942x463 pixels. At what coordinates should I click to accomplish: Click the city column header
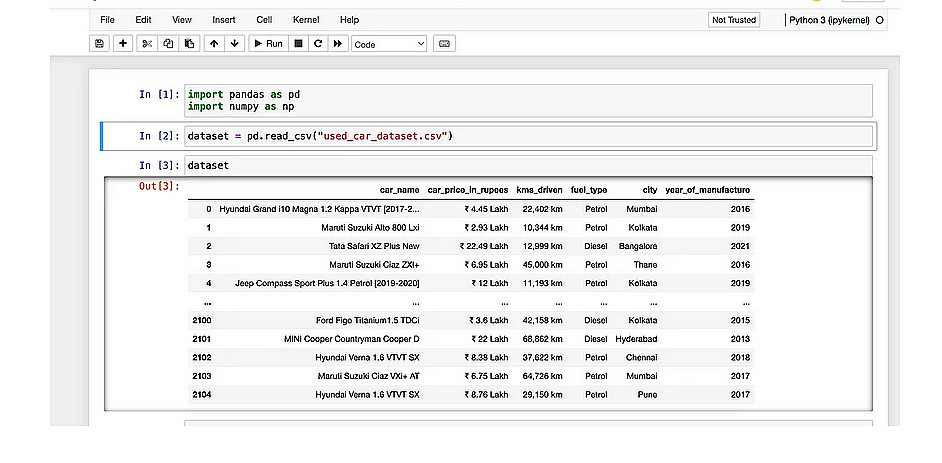tap(649, 190)
